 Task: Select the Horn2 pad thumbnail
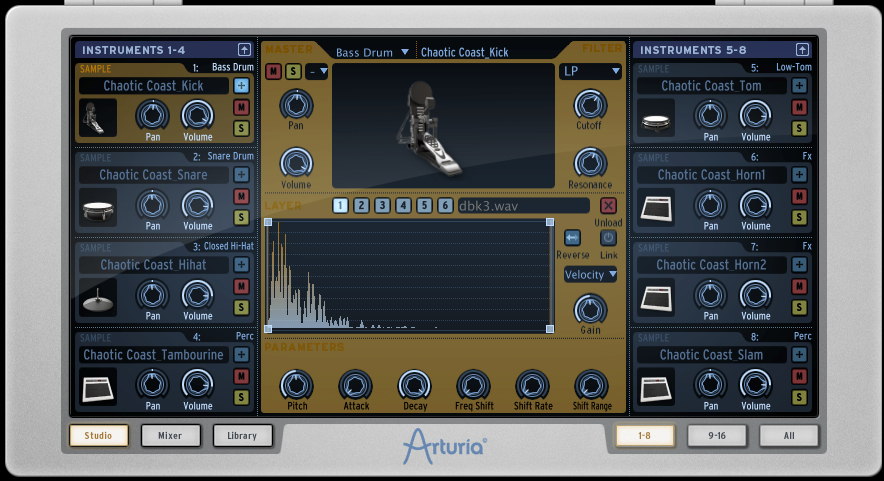(656, 297)
